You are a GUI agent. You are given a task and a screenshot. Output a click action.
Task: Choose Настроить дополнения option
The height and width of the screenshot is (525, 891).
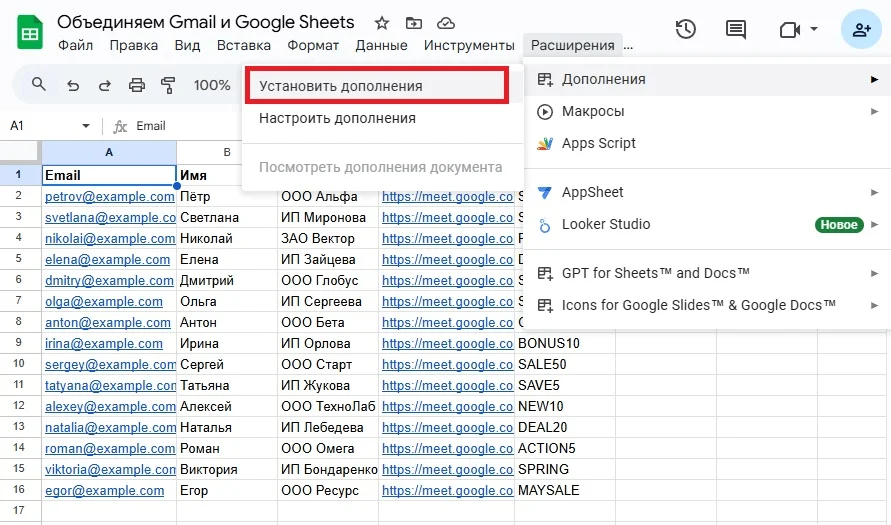(x=337, y=118)
